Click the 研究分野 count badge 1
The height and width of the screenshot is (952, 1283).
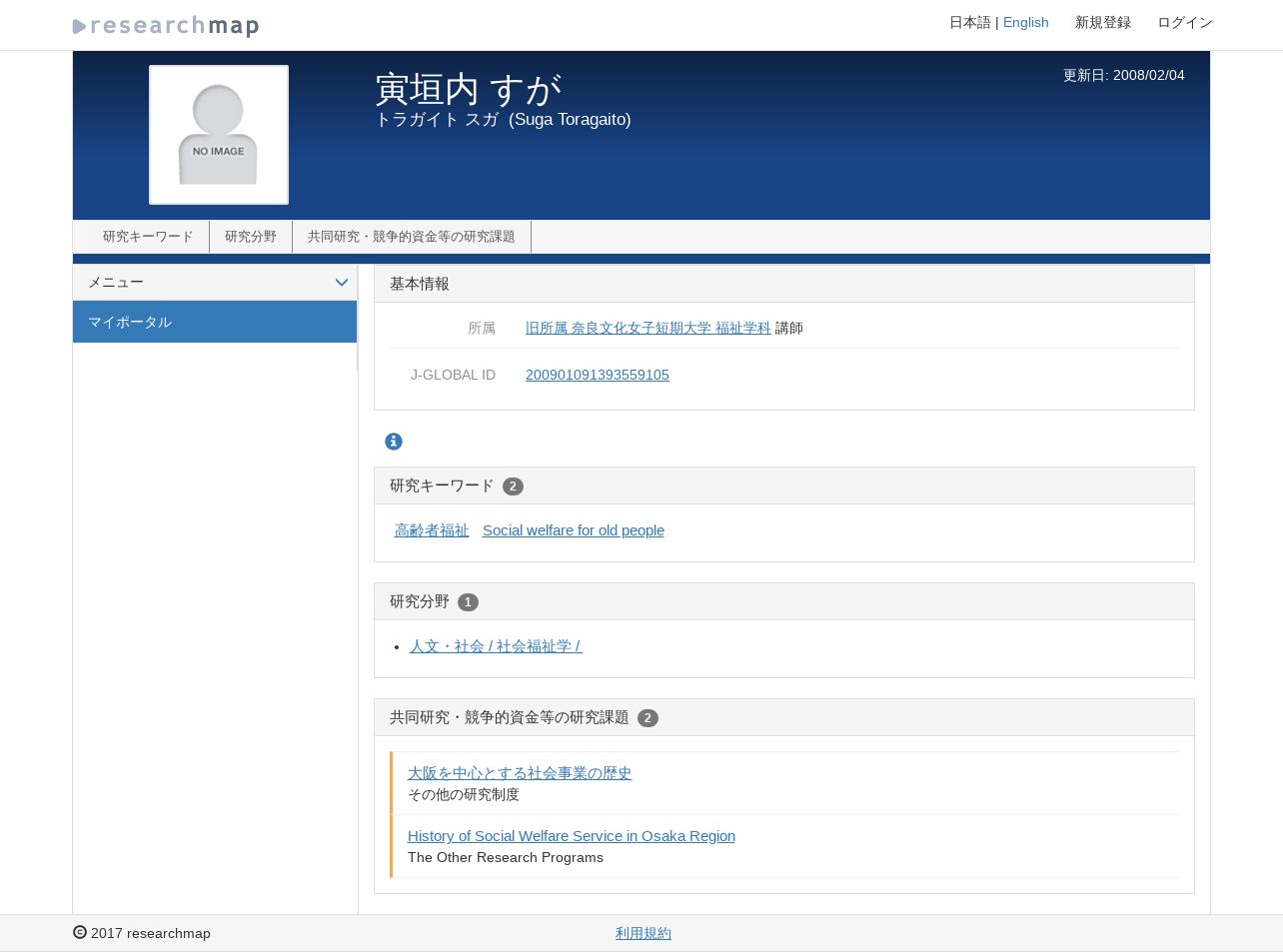coord(468,602)
